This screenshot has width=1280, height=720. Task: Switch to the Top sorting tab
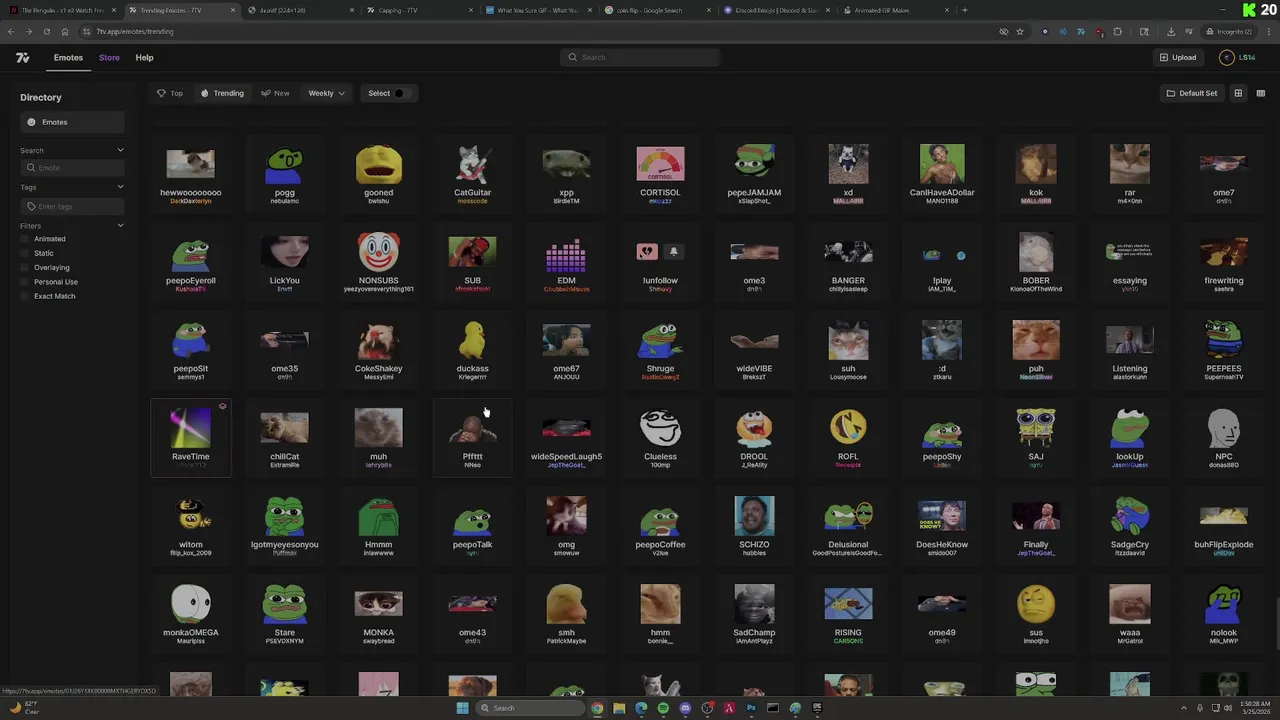point(170,93)
